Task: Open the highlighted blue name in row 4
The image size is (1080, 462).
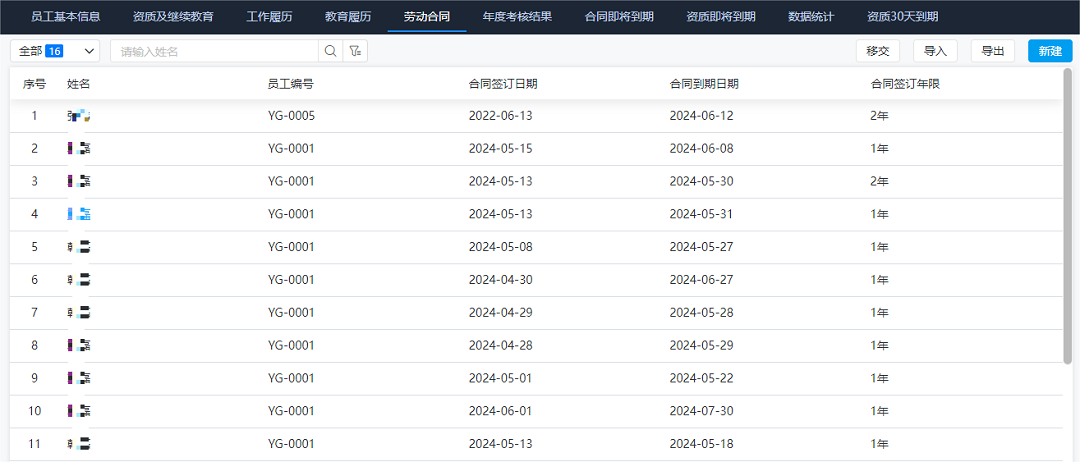Action: click(79, 214)
